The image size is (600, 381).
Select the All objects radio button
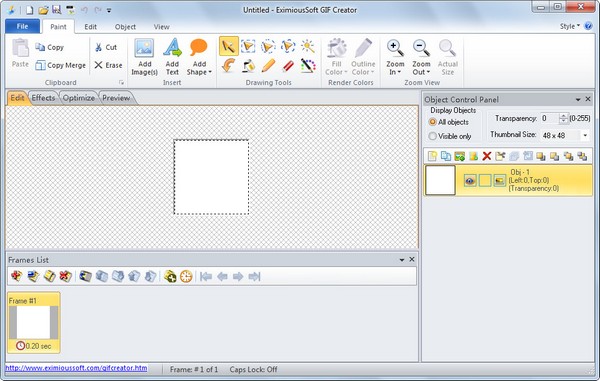pyautogui.click(x=432, y=122)
